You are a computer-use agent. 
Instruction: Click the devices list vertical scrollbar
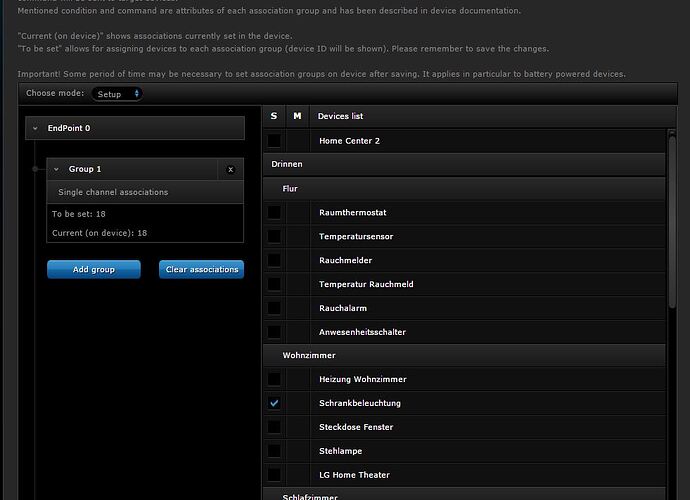coord(672,250)
